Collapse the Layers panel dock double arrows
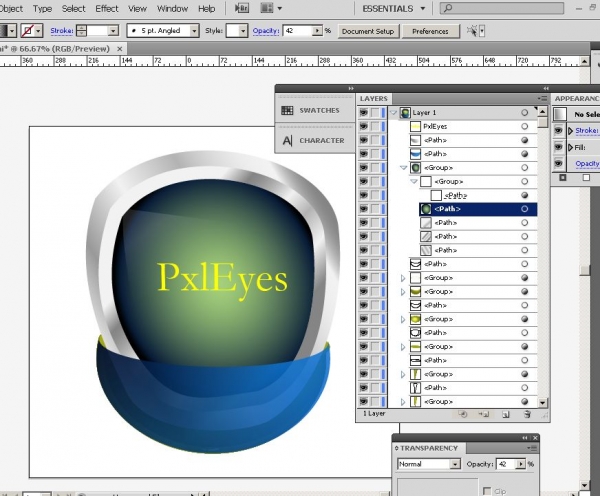Image resolution: width=600 pixels, height=496 pixels. pyautogui.click(x=546, y=88)
